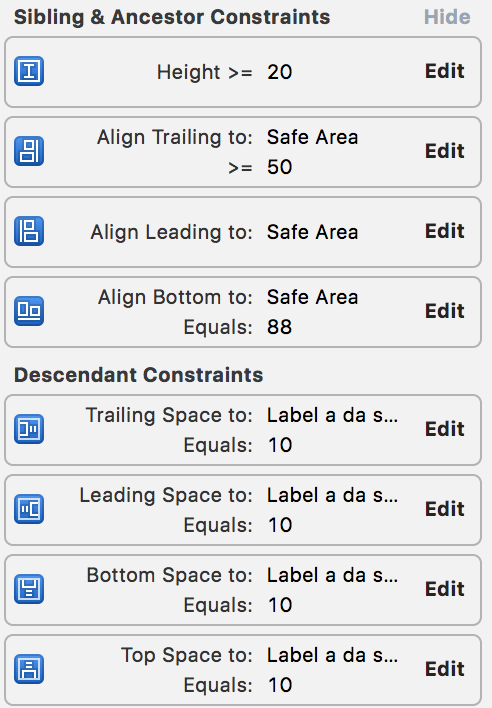This screenshot has width=492, height=708.
Task: Edit the Bottom Space to Label constraint
Action: pos(445,589)
